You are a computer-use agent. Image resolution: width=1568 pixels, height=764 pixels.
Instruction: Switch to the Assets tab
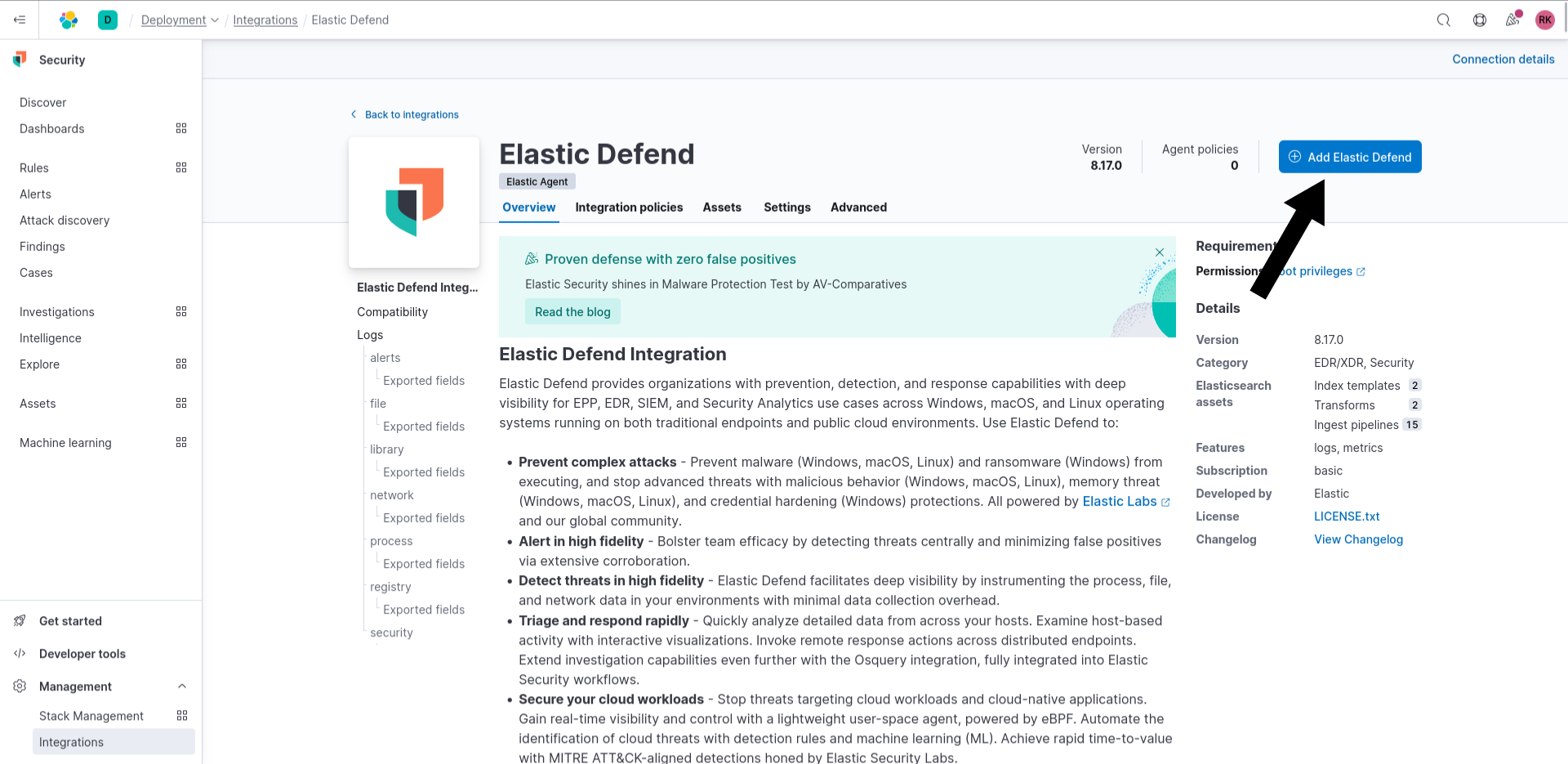pyautogui.click(x=722, y=208)
